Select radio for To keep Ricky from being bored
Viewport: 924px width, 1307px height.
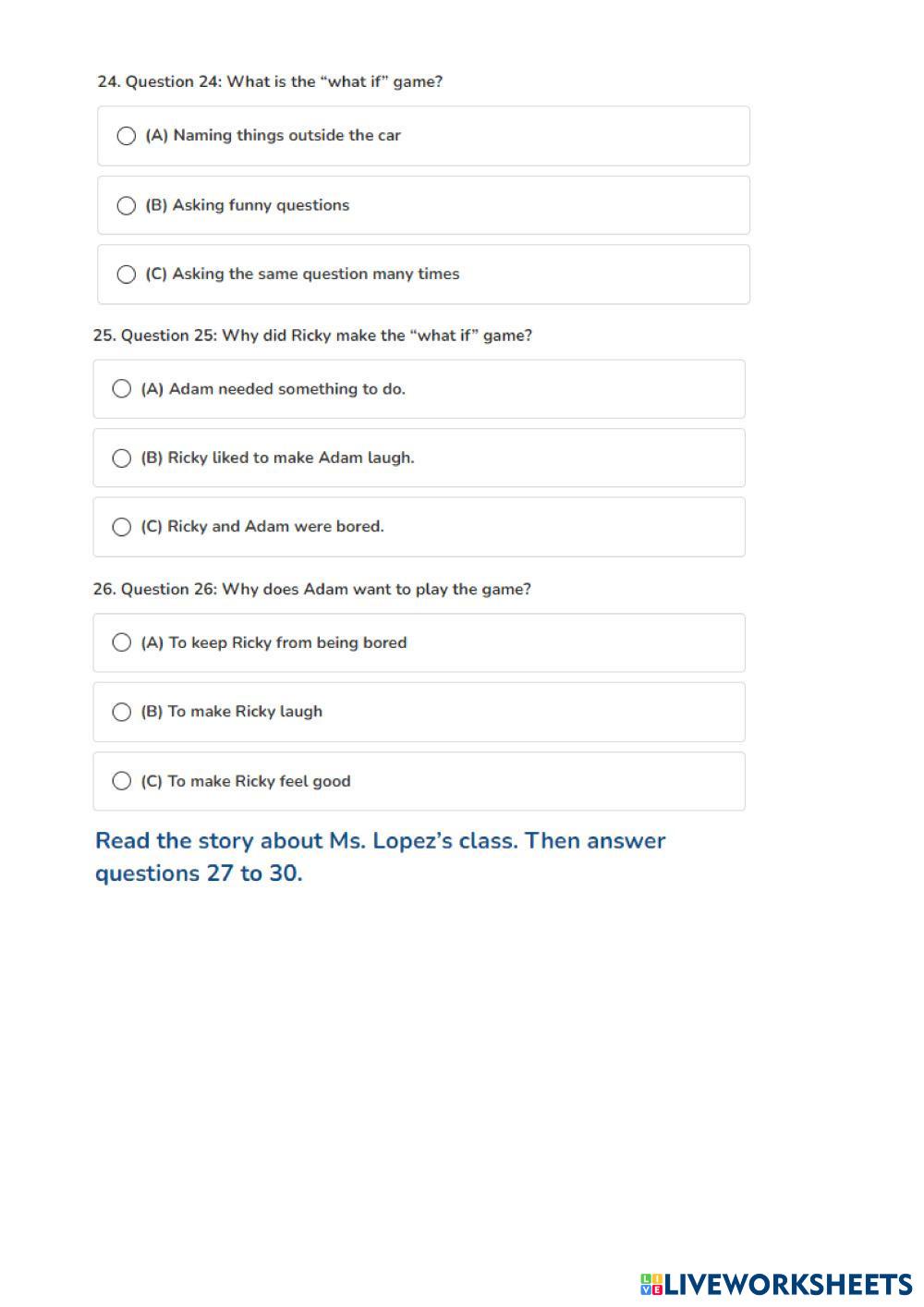coord(122,642)
